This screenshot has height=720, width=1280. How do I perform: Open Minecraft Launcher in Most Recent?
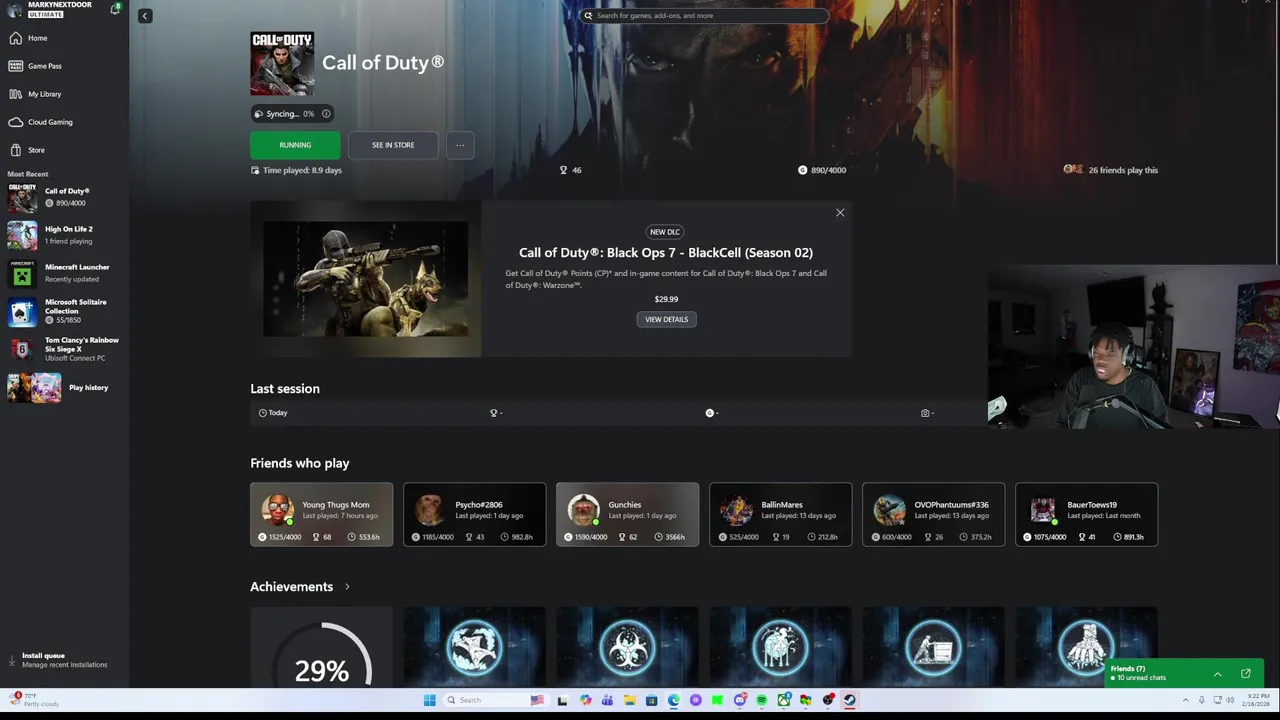click(x=64, y=273)
